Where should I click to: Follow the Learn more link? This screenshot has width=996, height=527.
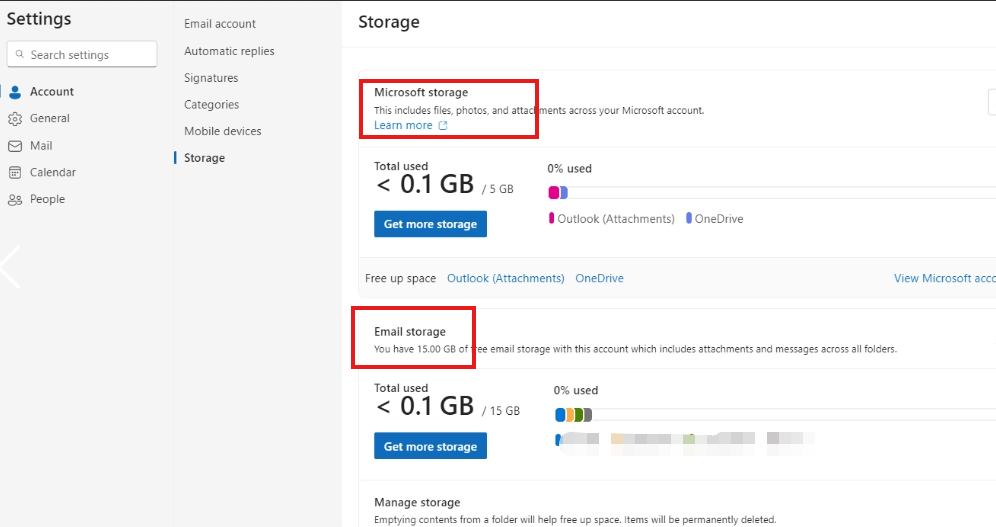click(x=403, y=125)
